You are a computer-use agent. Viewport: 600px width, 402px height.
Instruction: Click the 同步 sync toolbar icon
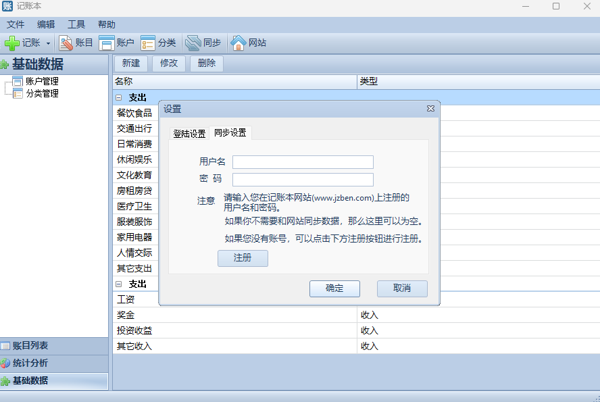click(x=193, y=43)
